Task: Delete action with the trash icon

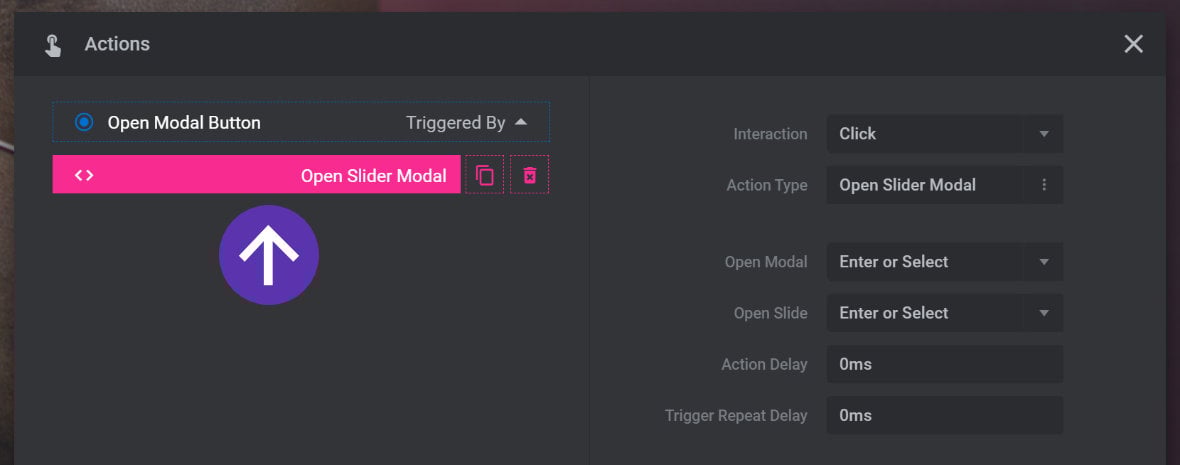Action: [x=530, y=175]
